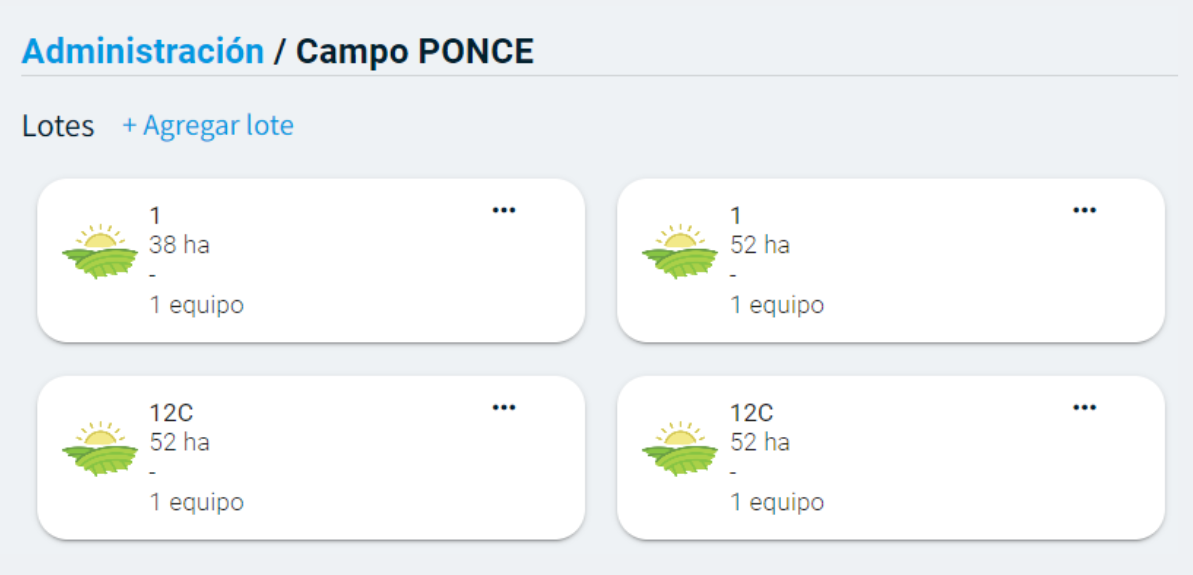
Task: Click the "Lotes" section label
Action: click(x=58, y=127)
